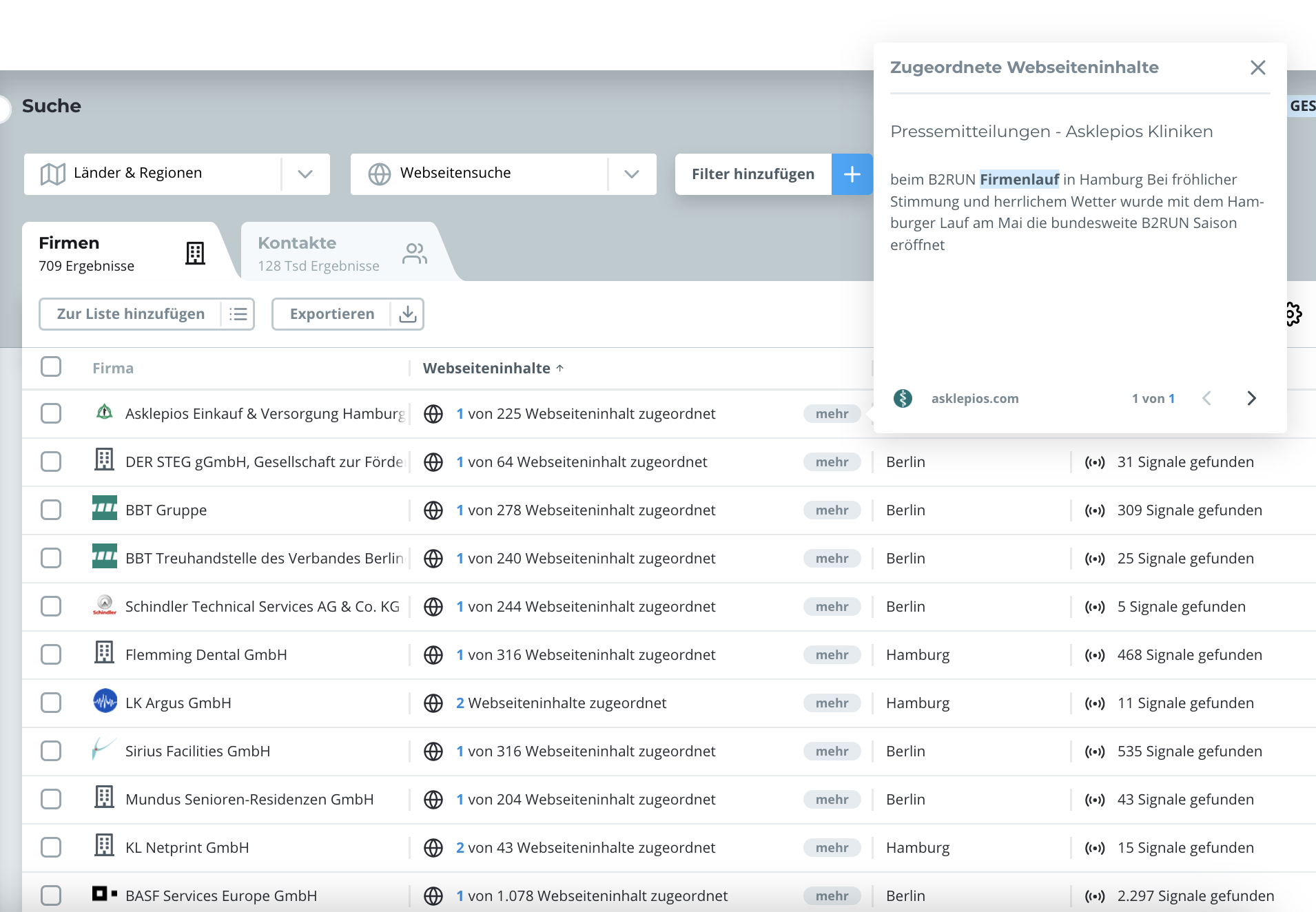The width and height of the screenshot is (1316, 912).
Task: Click the building icon on the Firmen tab
Action: click(195, 252)
